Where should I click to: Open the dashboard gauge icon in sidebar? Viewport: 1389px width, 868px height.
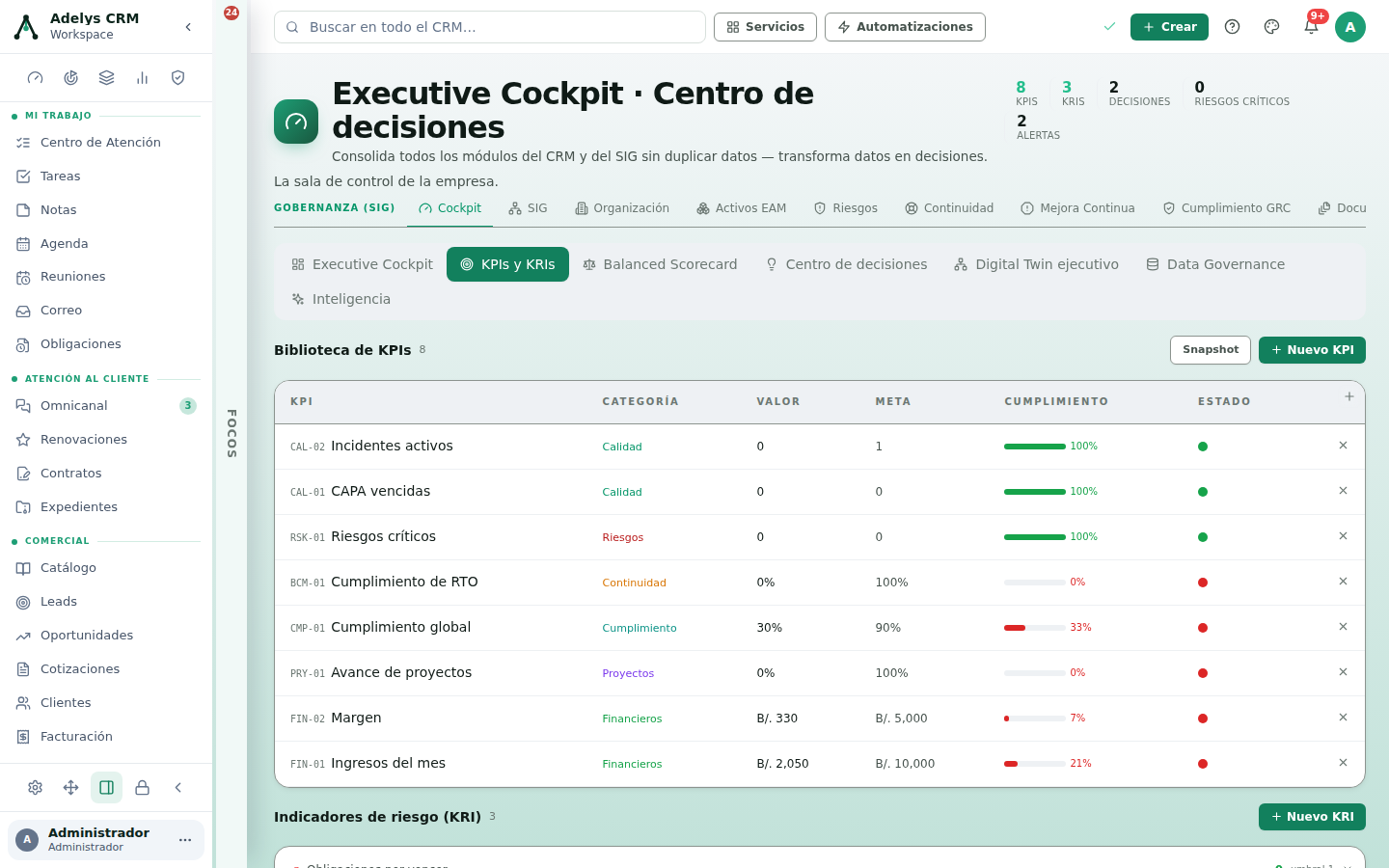click(36, 78)
